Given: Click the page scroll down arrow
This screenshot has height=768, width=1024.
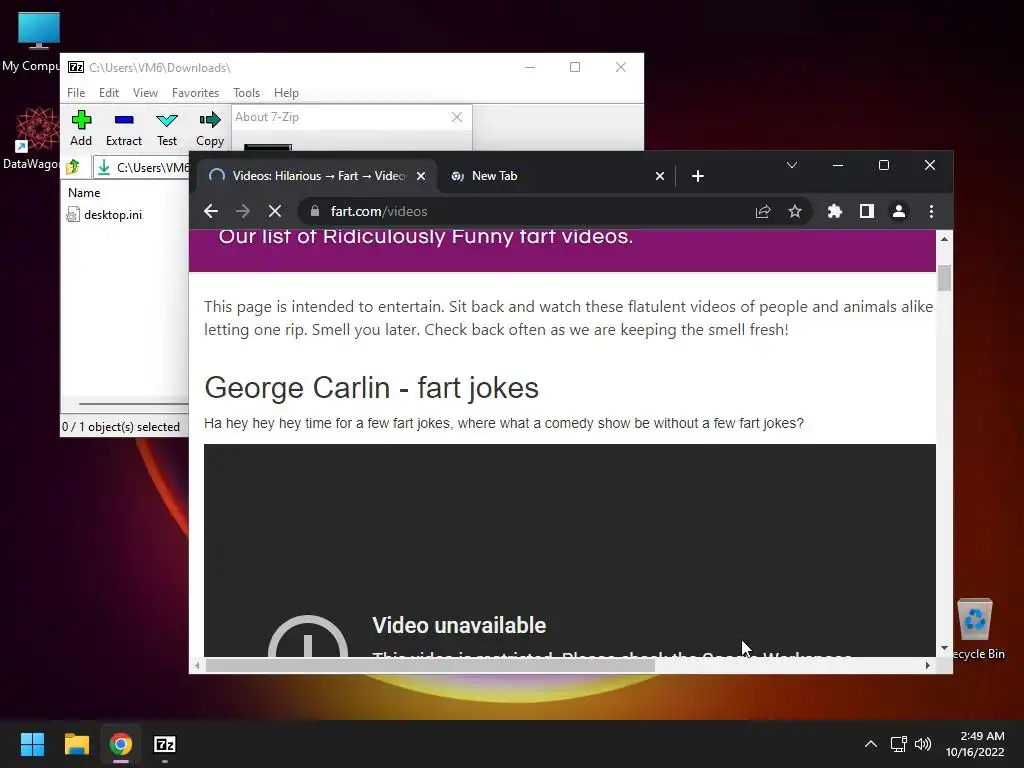Looking at the screenshot, I should [944, 648].
